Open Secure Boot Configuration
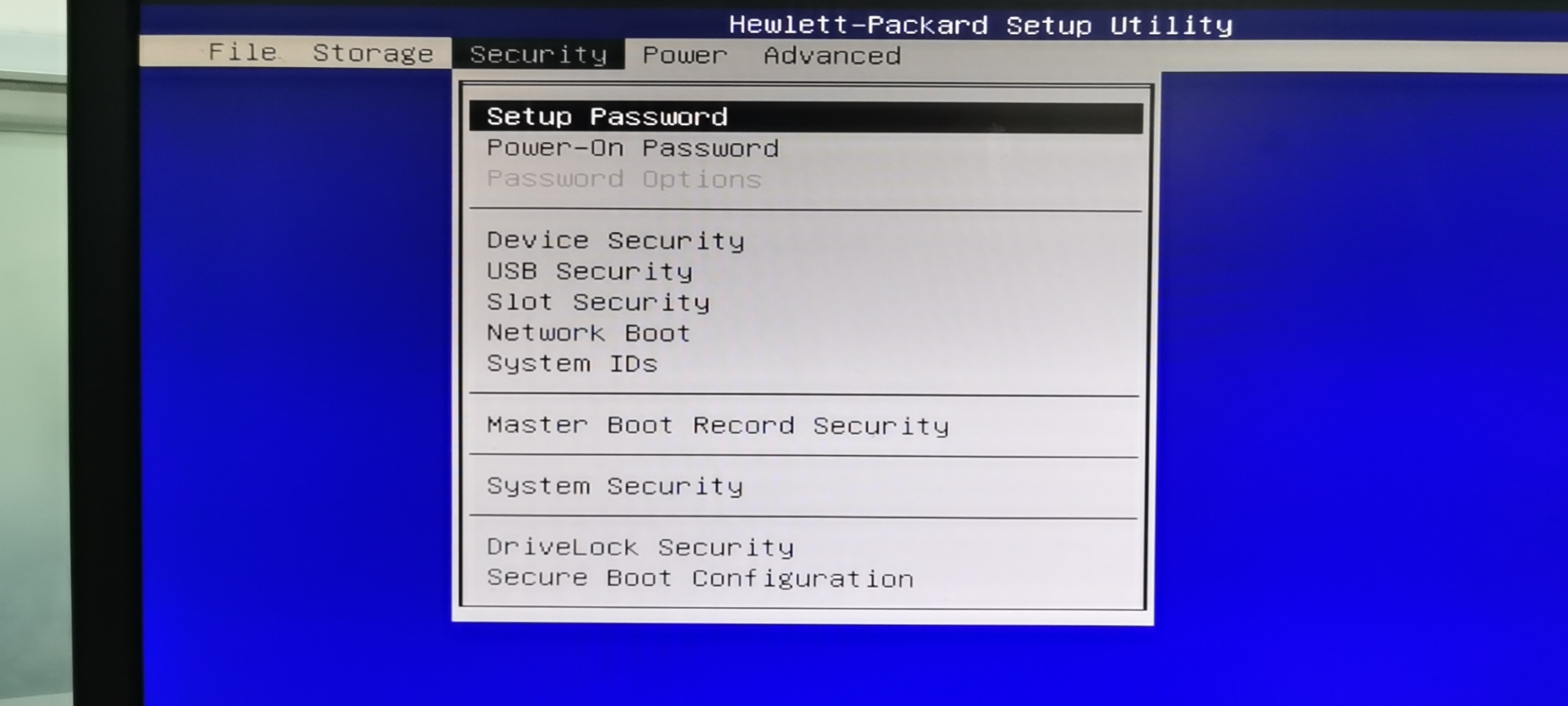The height and width of the screenshot is (706, 1568). tap(700, 579)
